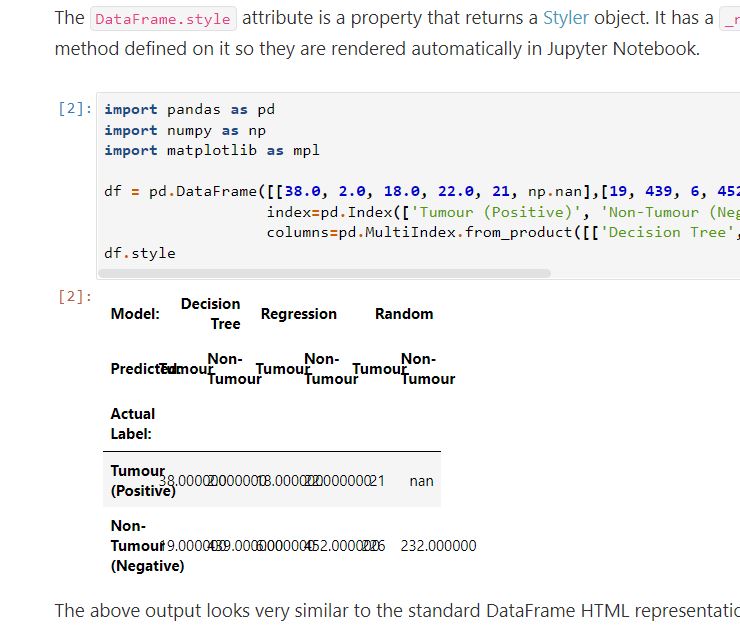Click the DataFrame.style inline code text
740x632 pixels.
tap(162, 19)
